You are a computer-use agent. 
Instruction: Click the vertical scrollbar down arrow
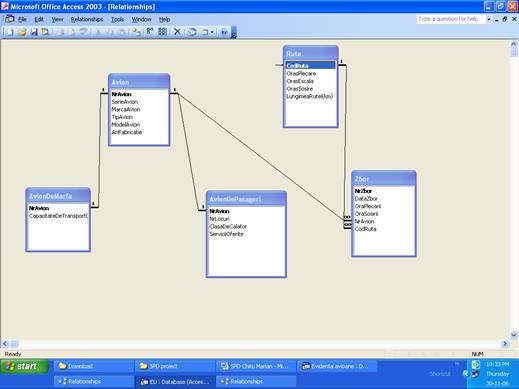[514, 335]
